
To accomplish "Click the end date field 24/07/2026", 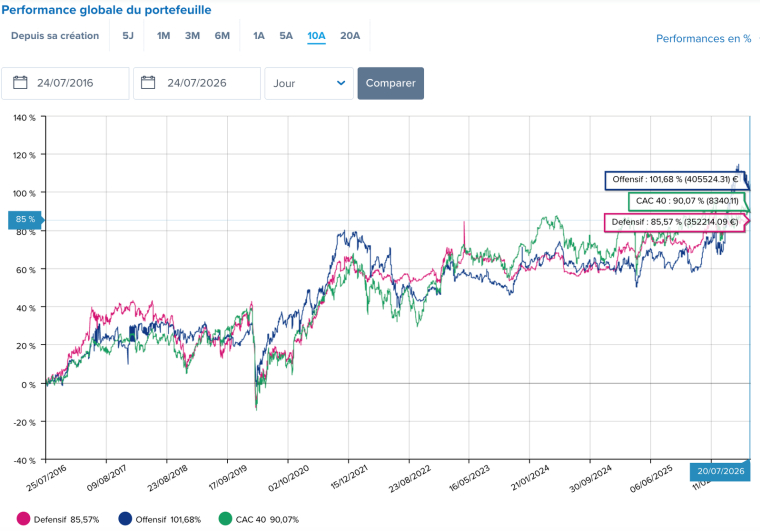I will point(197,83).
